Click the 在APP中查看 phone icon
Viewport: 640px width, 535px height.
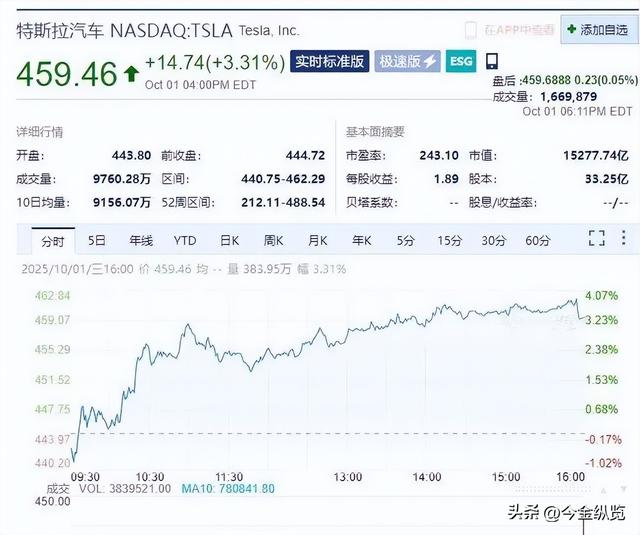471,30
